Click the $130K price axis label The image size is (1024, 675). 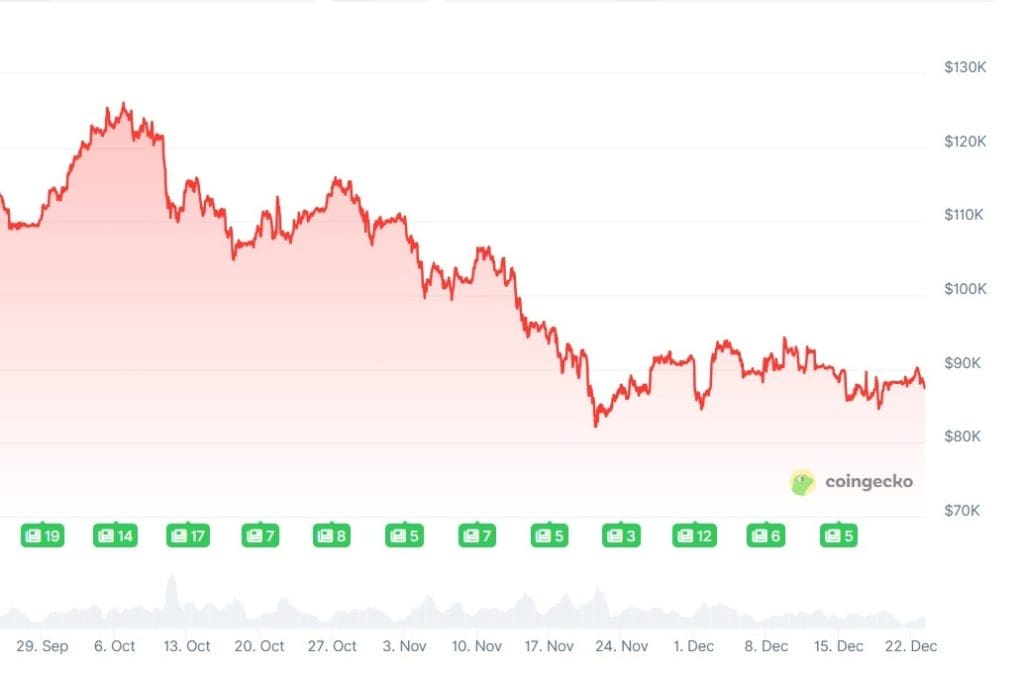pyautogui.click(x=965, y=67)
